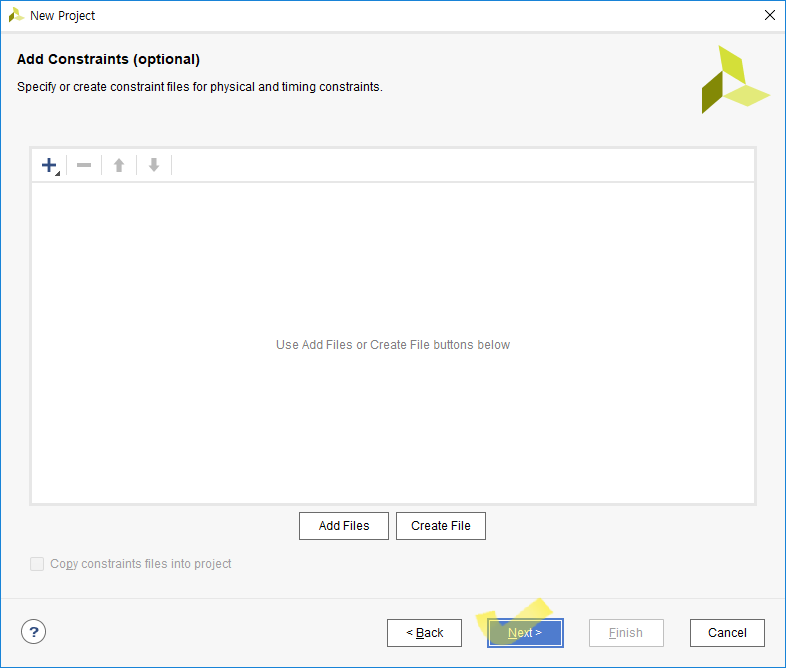Click the Add Files button
786x668 pixels.
[344, 526]
